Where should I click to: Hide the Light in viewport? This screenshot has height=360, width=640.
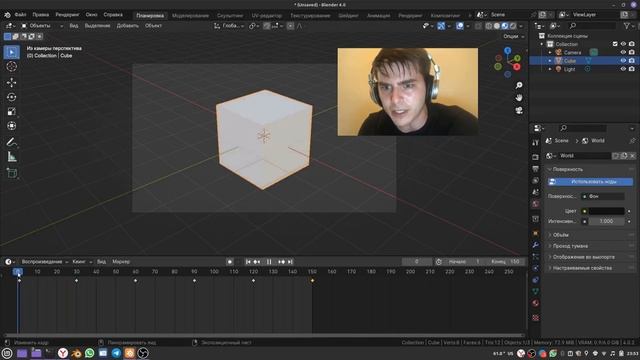tap(623, 69)
